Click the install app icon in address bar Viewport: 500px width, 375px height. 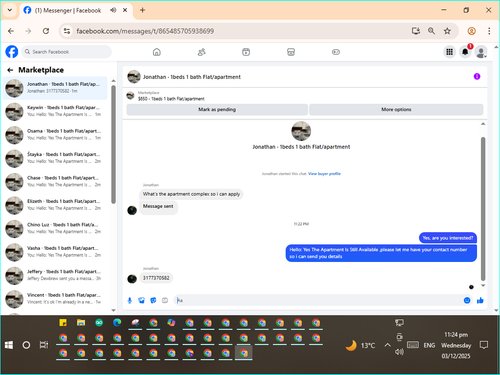(416, 31)
